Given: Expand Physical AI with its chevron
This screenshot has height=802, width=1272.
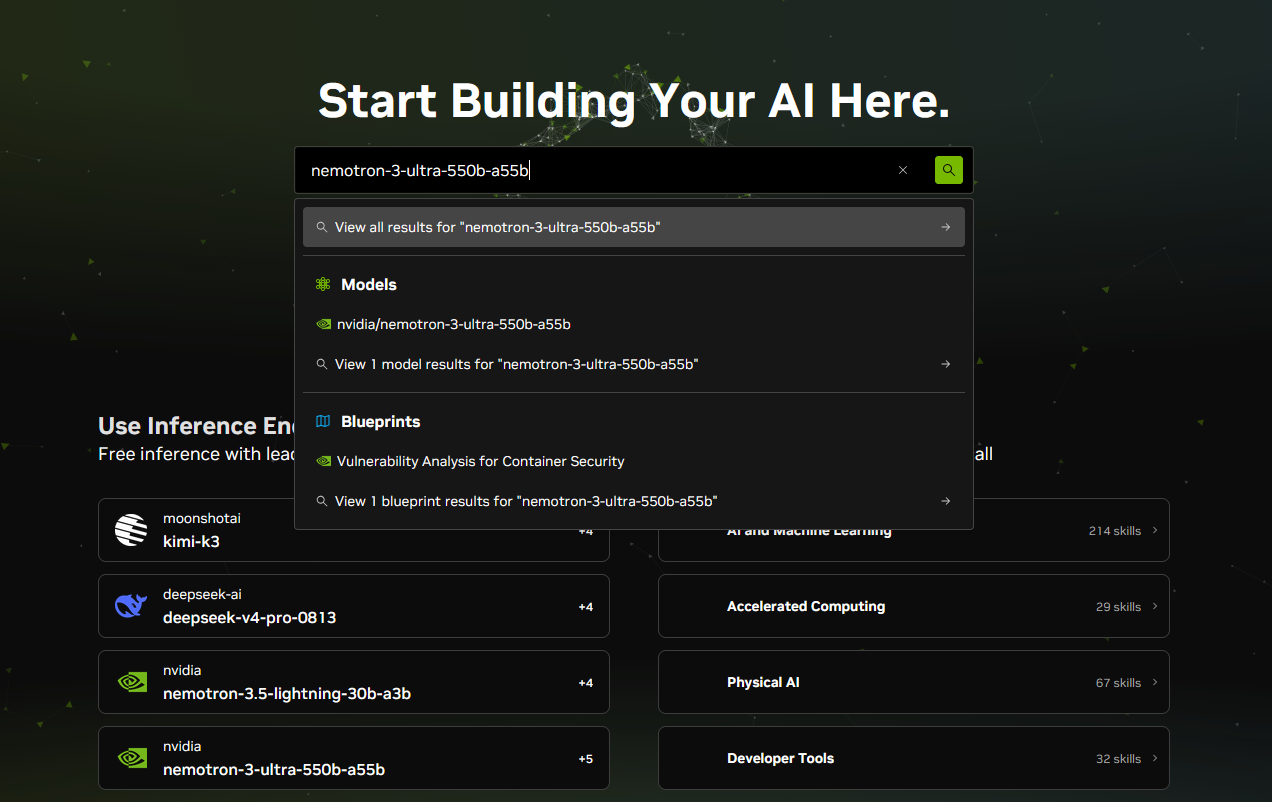Looking at the screenshot, I should pyautogui.click(x=1155, y=682).
